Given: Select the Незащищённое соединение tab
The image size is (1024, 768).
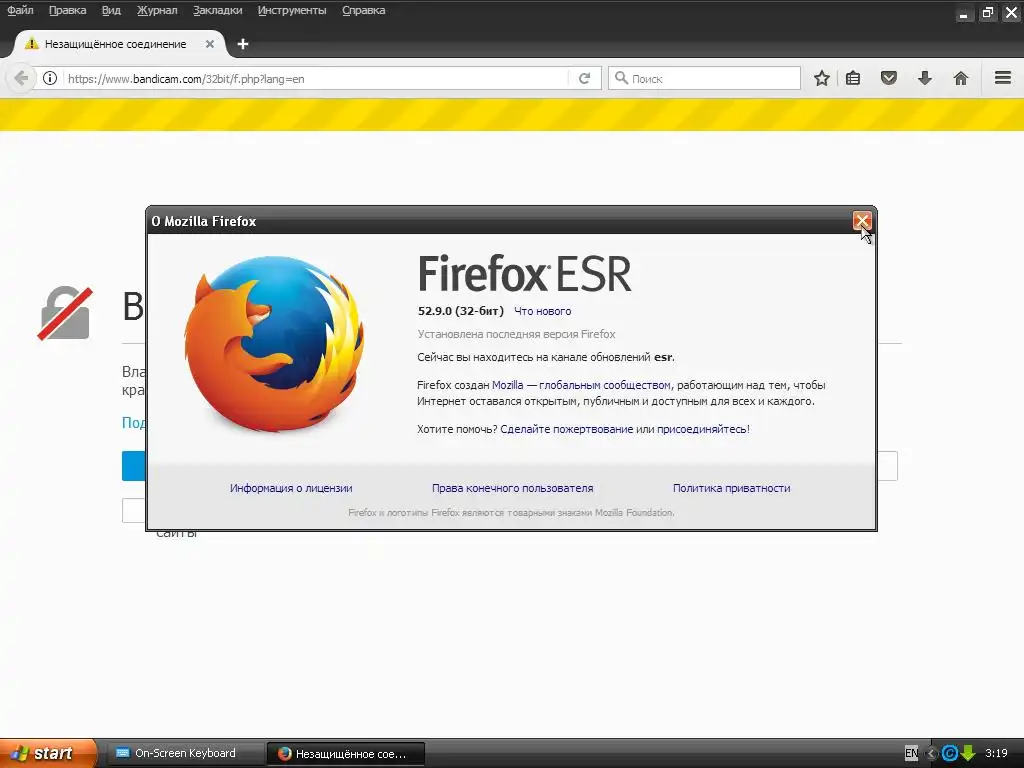Looking at the screenshot, I should [116, 44].
